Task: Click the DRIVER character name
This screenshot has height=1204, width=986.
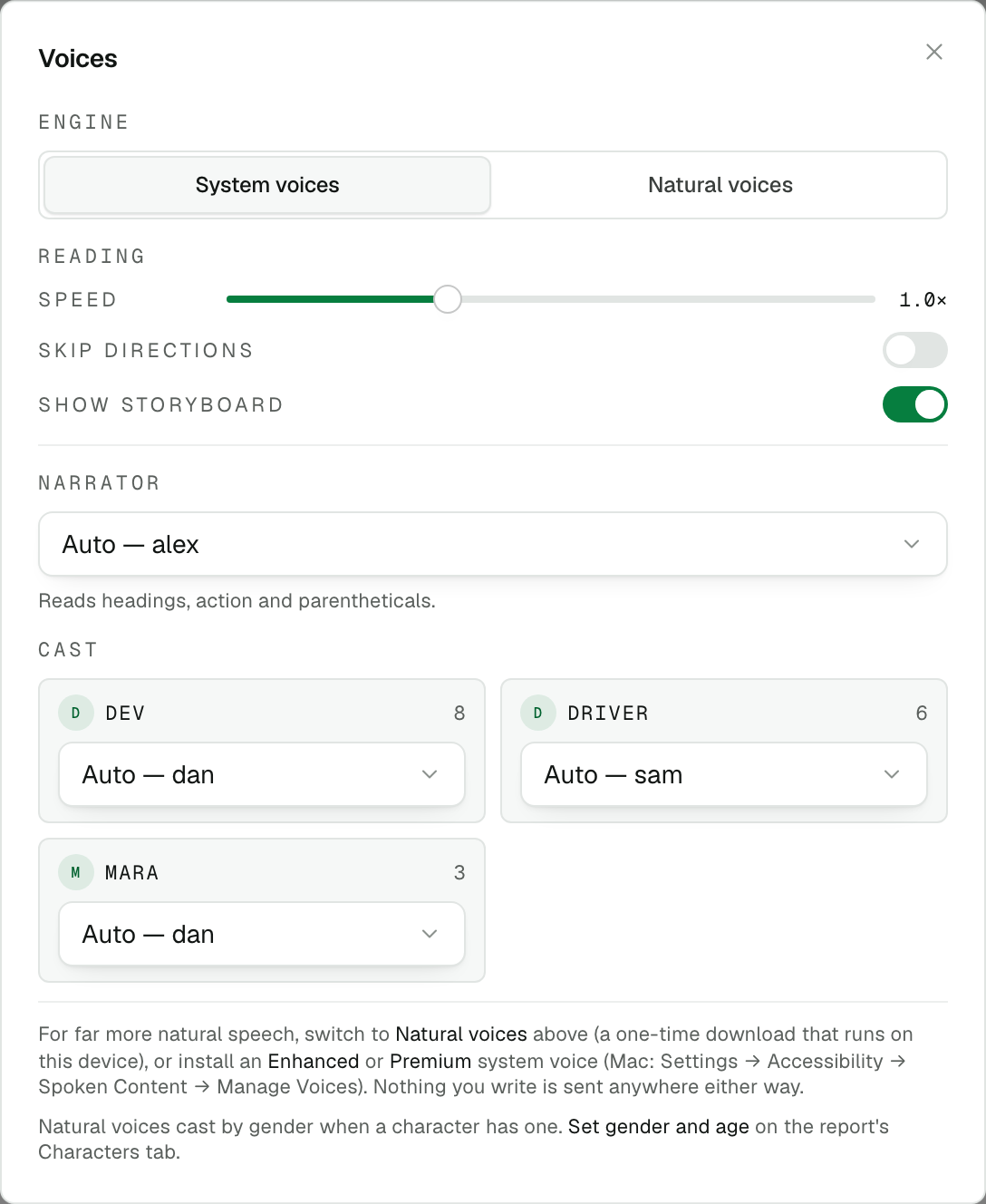Action: click(x=608, y=714)
